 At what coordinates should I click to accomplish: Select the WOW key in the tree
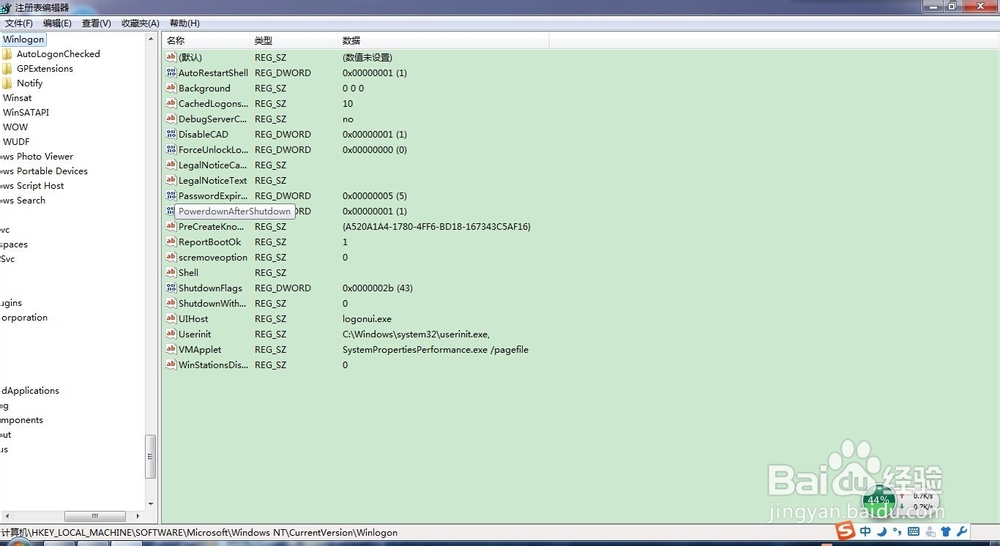15,127
